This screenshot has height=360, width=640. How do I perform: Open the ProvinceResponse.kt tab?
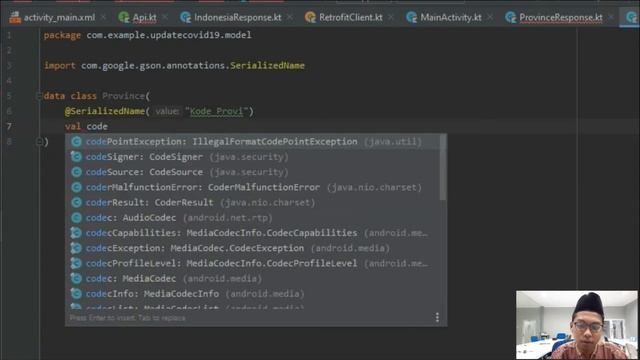561,18
